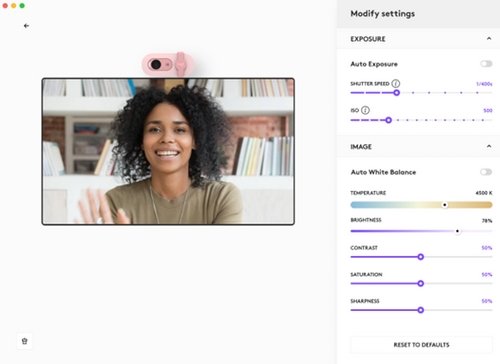This screenshot has width=500, height=364.
Task: Click the Reset to Defaults button
Action: point(421,345)
